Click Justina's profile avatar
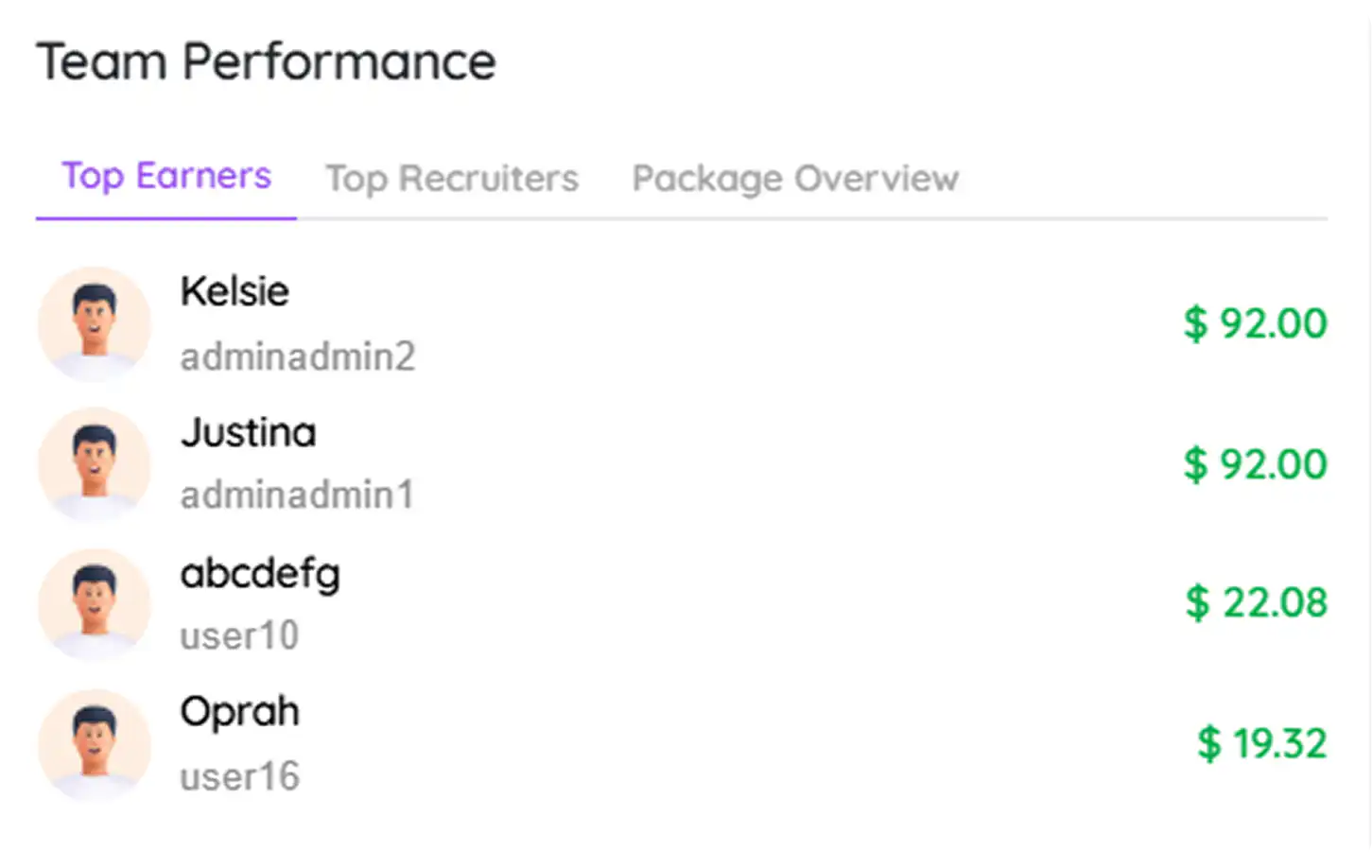The height and width of the screenshot is (868, 1372). click(94, 464)
